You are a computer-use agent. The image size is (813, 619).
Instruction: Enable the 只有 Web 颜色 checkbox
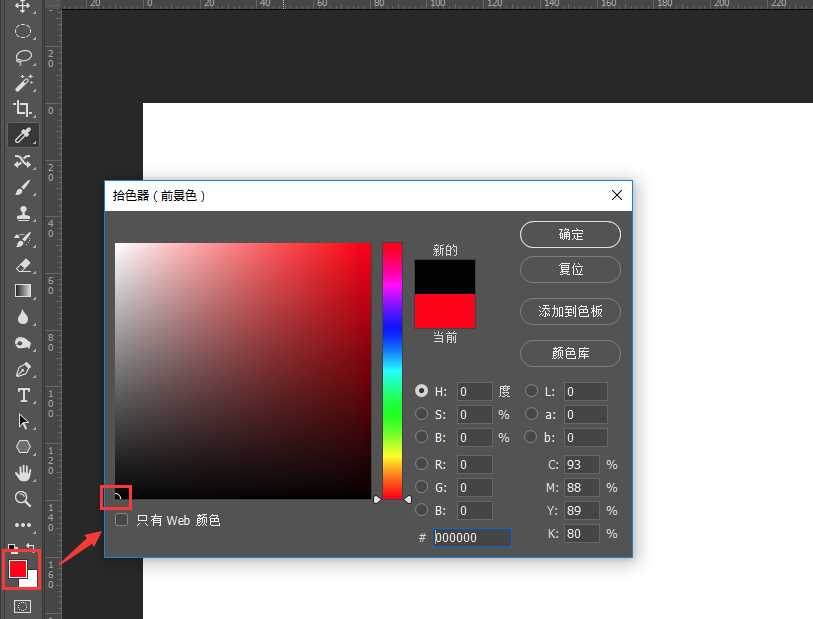[x=121, y=520]
